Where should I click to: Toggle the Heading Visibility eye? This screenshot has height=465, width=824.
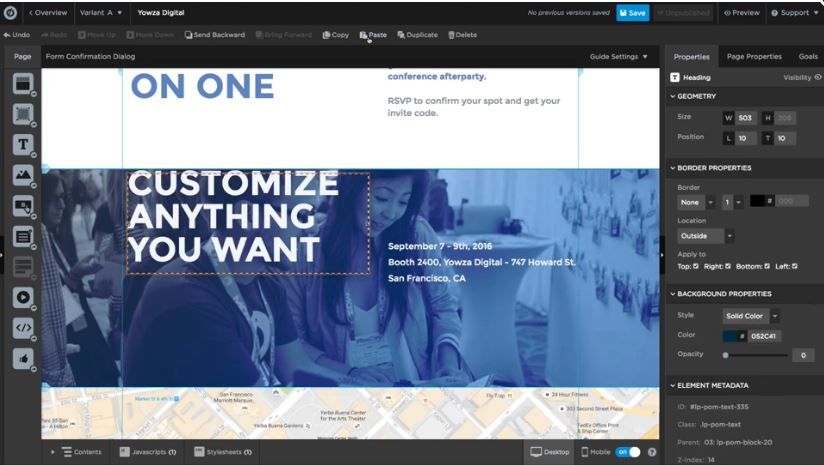coord(818,77)
